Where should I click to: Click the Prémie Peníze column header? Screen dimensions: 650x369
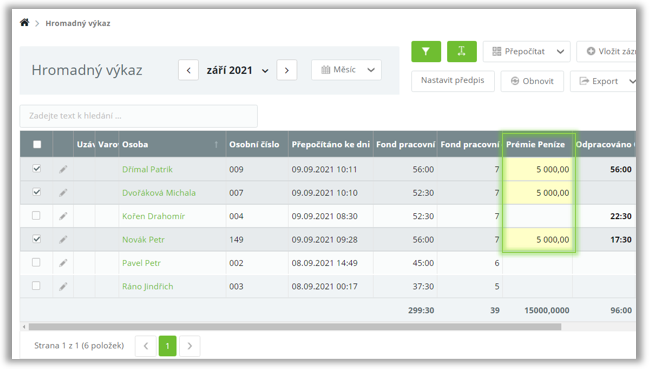pyautogui.click(x=537, y=144)
